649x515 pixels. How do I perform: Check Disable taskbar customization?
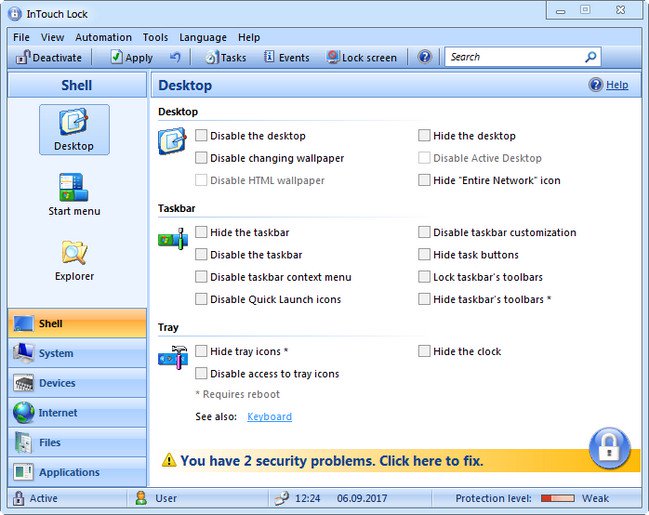click(424, 232)
